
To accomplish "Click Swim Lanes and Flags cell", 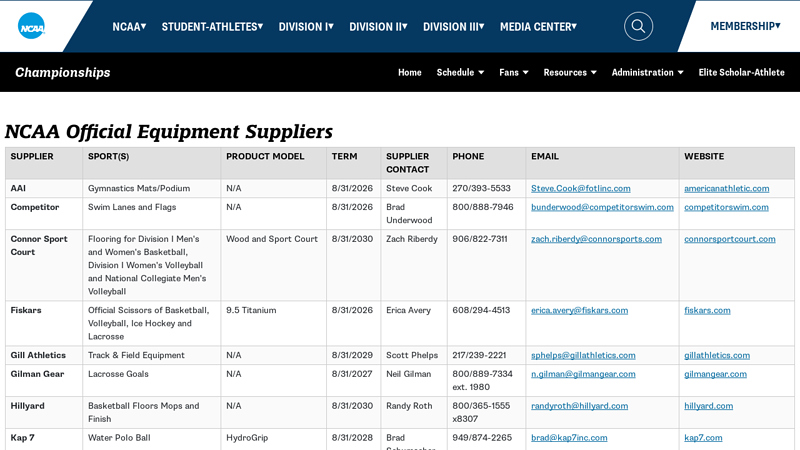I will [152, 213].
